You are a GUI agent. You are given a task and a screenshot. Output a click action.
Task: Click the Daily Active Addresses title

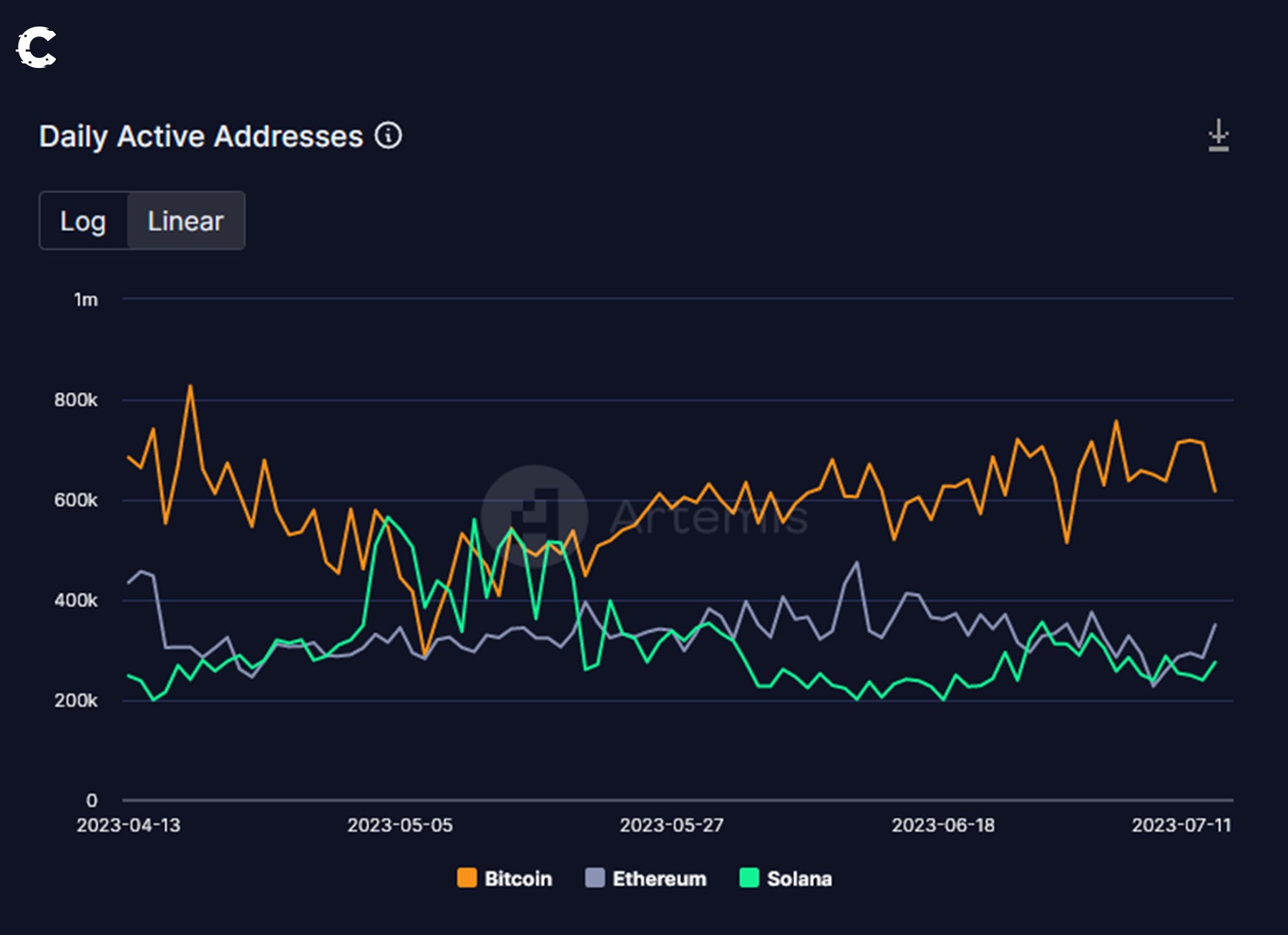pyautogui.click(x=201, y=136)
